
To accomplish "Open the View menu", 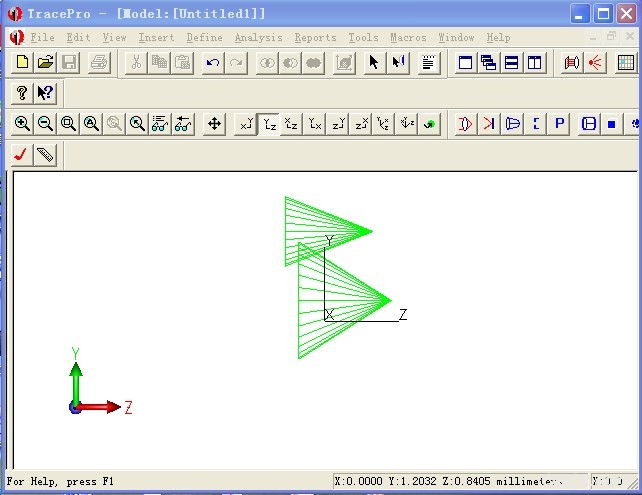I will tap(114, 38).
